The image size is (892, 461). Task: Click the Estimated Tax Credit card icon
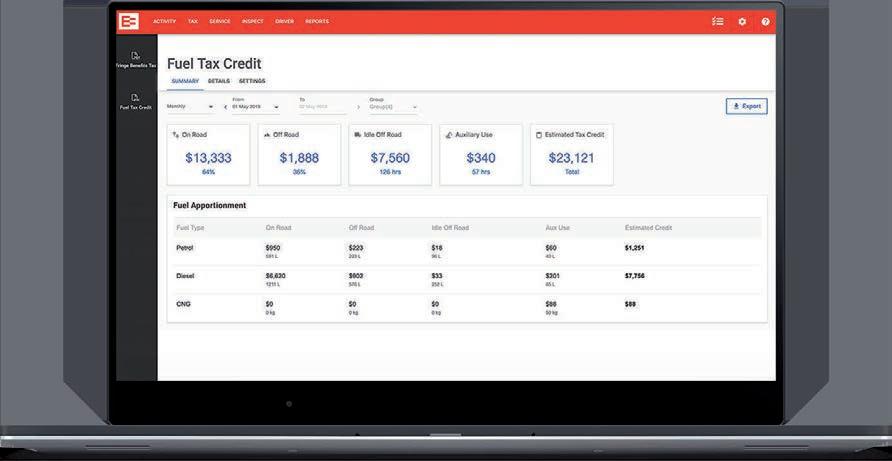tap(539, 135)
